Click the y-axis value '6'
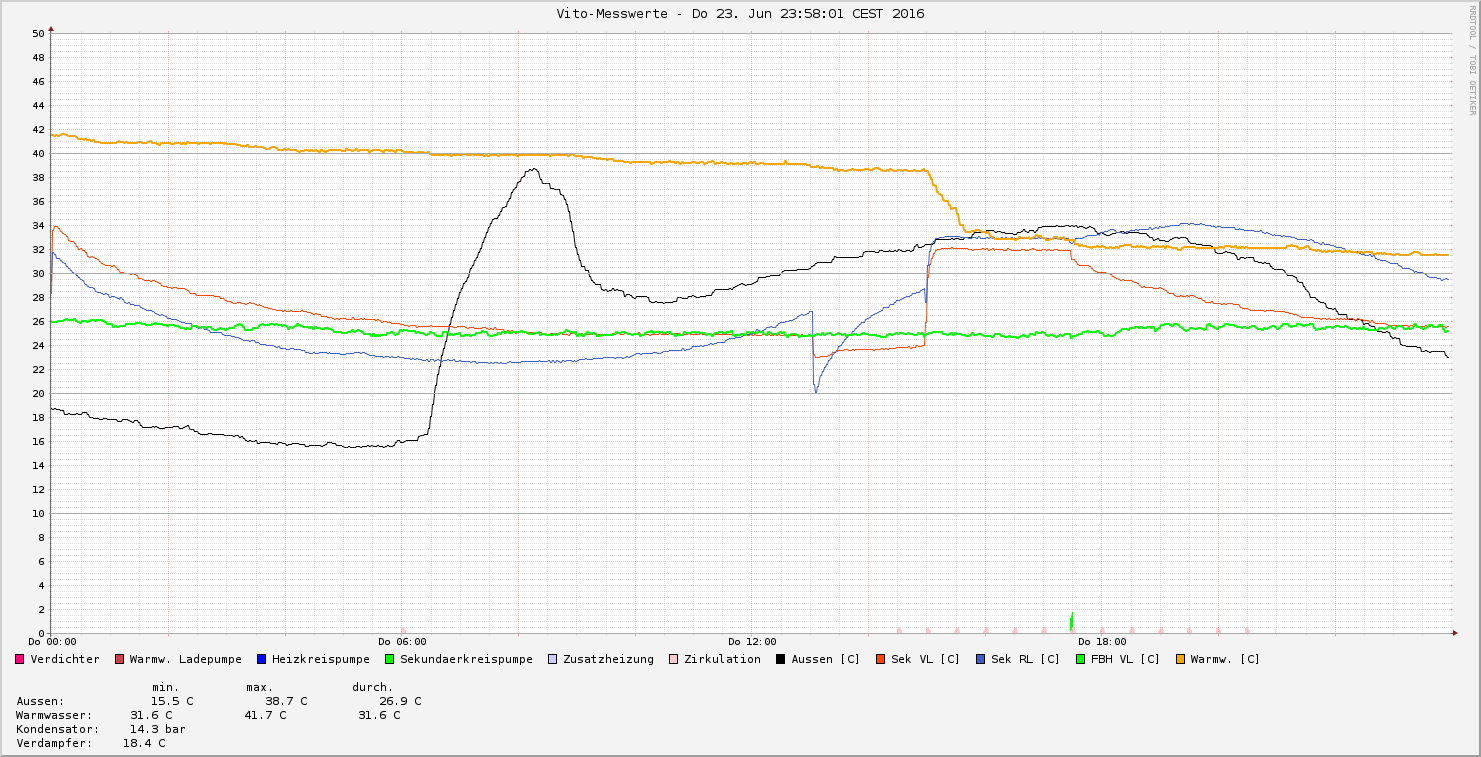 tap(41, 562)
